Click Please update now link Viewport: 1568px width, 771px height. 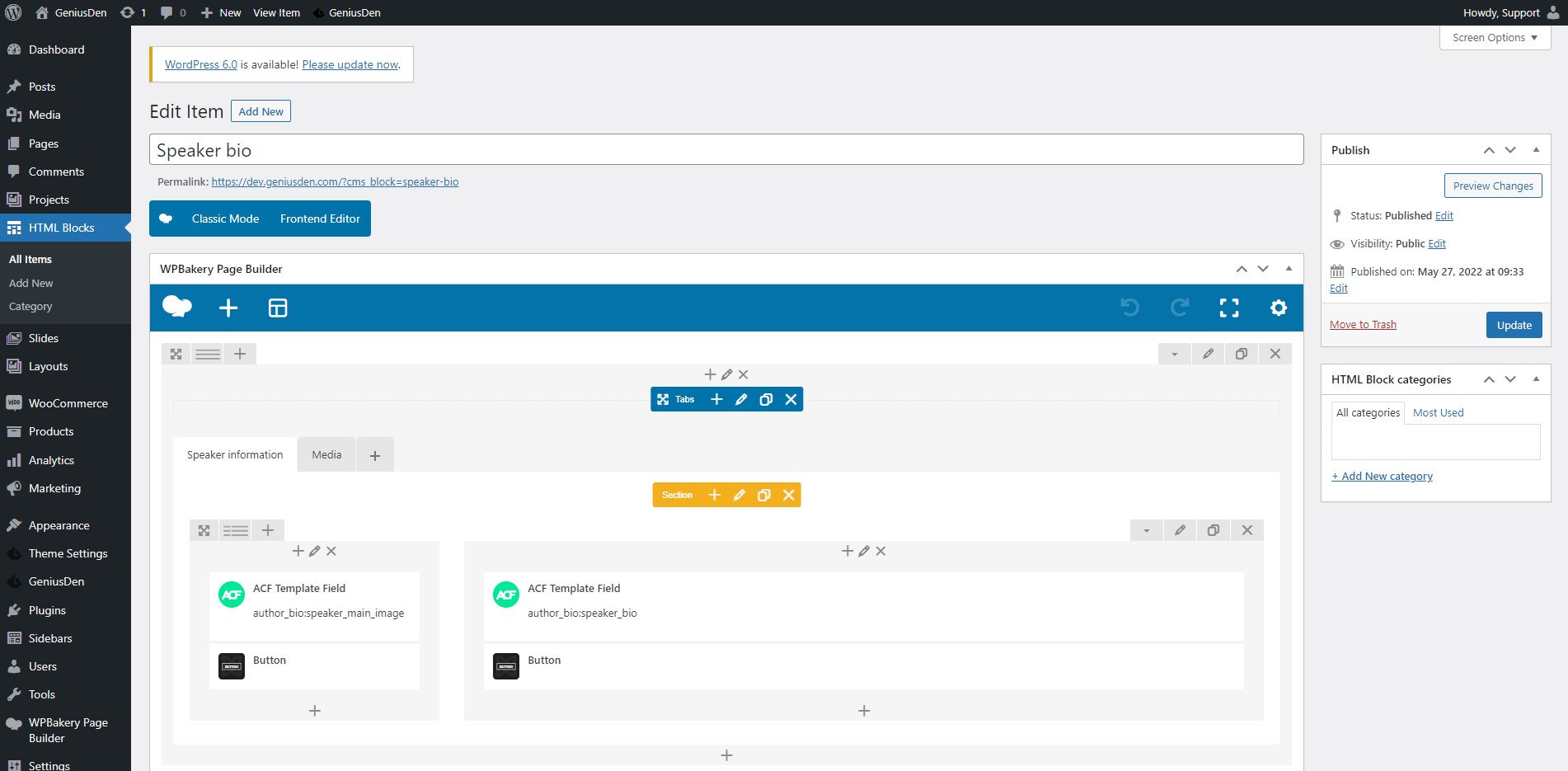[350, 64]
